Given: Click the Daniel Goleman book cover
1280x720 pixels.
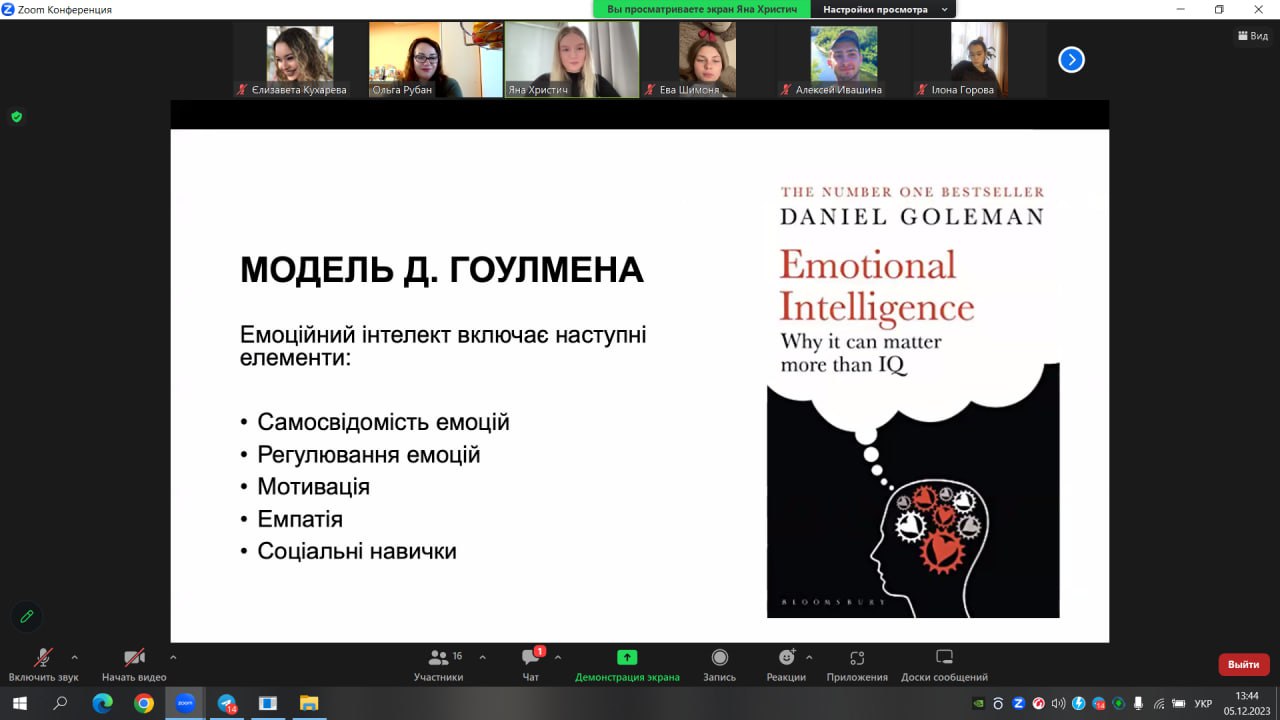Looking at the screenshot, I should click(x=913, y=397).
